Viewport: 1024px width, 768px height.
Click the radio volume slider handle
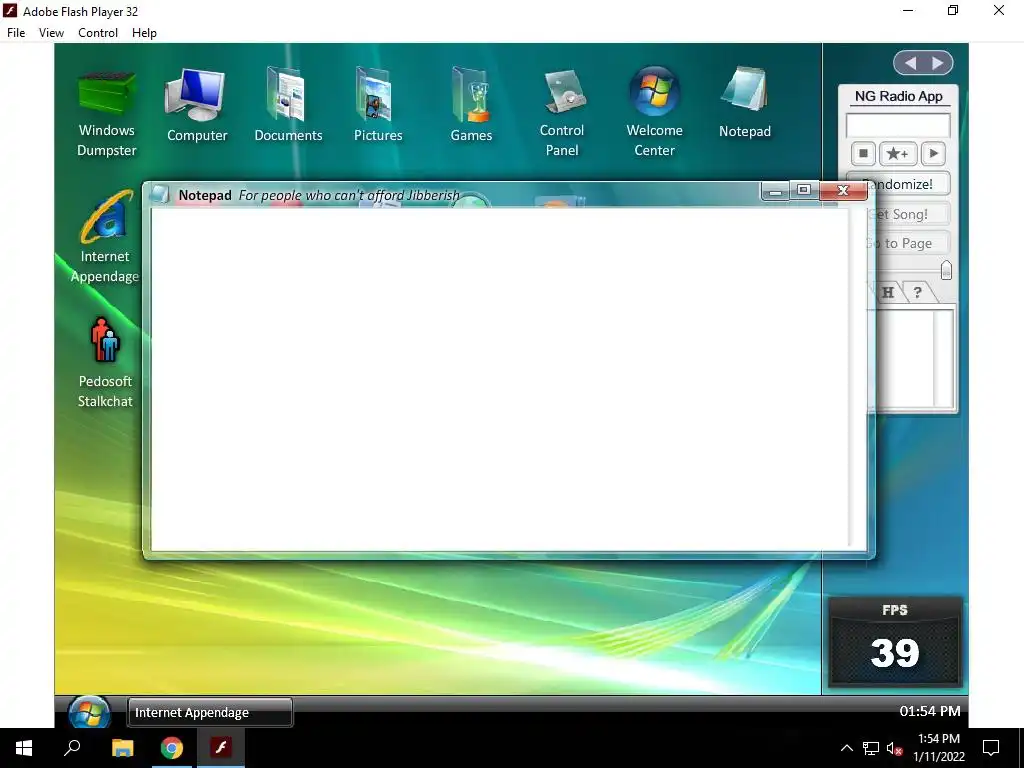(x=946, y=270)
